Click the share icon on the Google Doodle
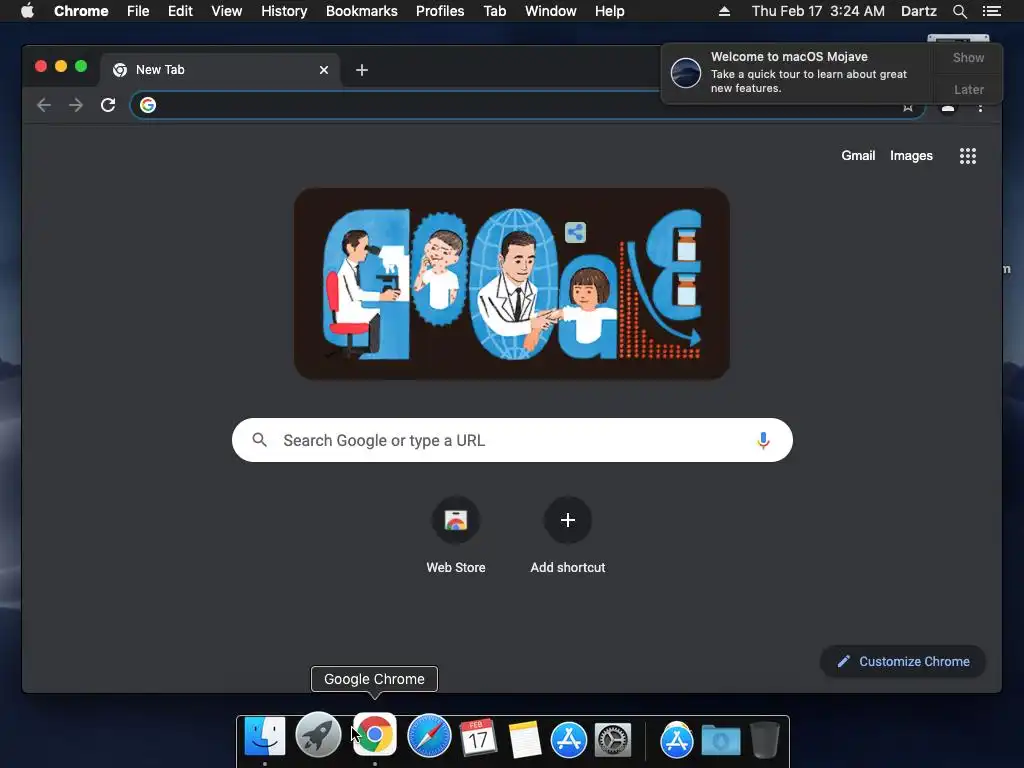 pos(575,232)
